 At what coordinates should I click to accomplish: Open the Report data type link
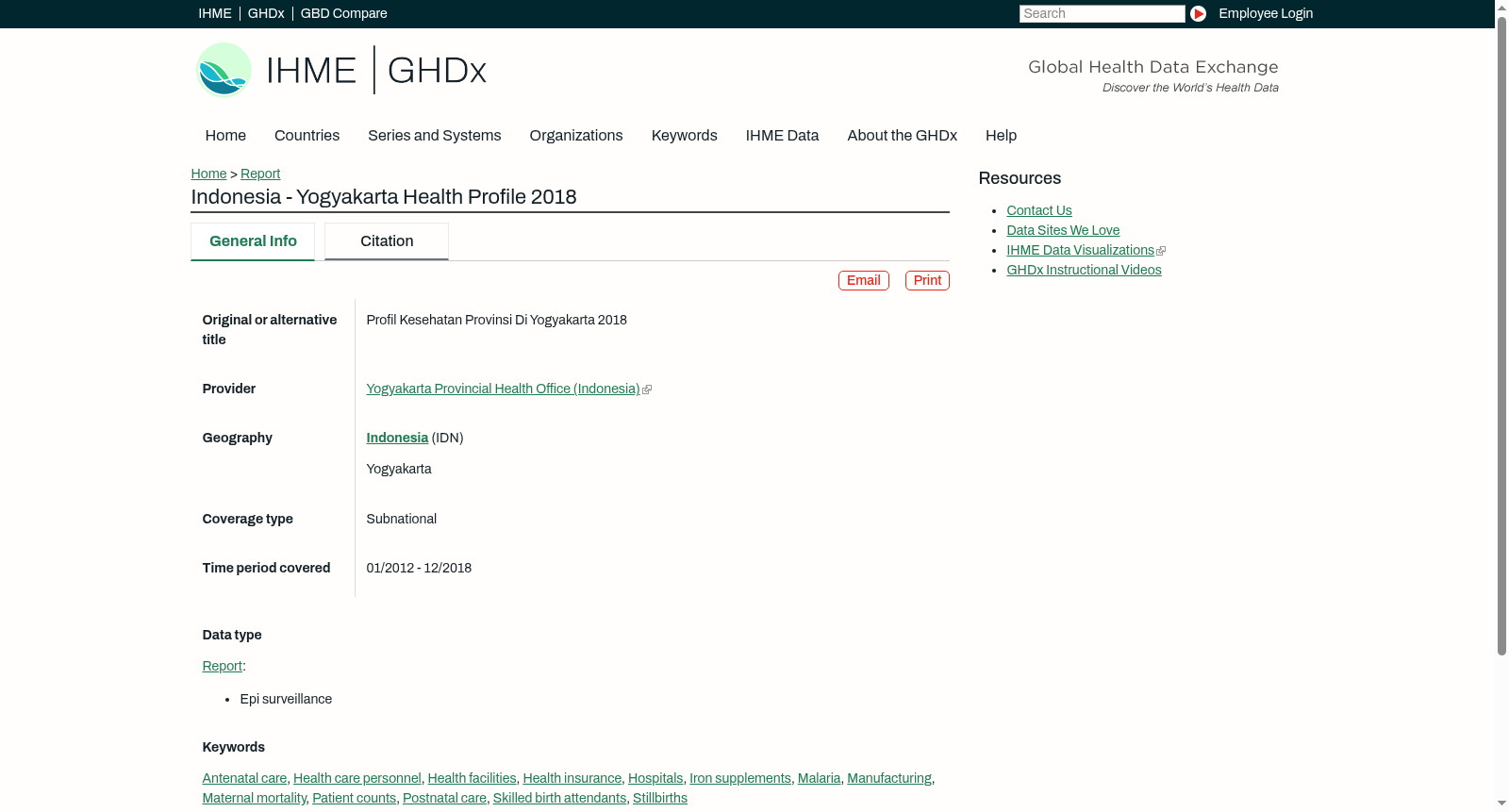[x=222, y=666]
